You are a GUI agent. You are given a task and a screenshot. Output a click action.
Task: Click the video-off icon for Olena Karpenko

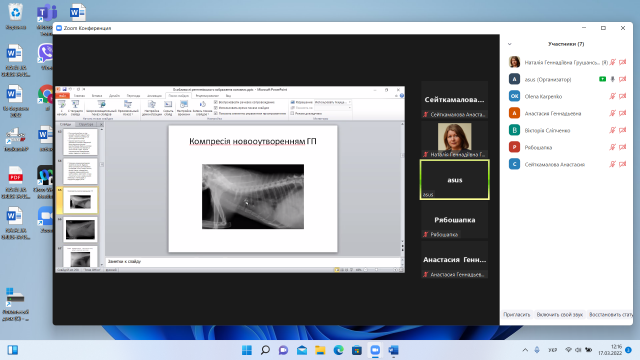(x=622, y=96)
